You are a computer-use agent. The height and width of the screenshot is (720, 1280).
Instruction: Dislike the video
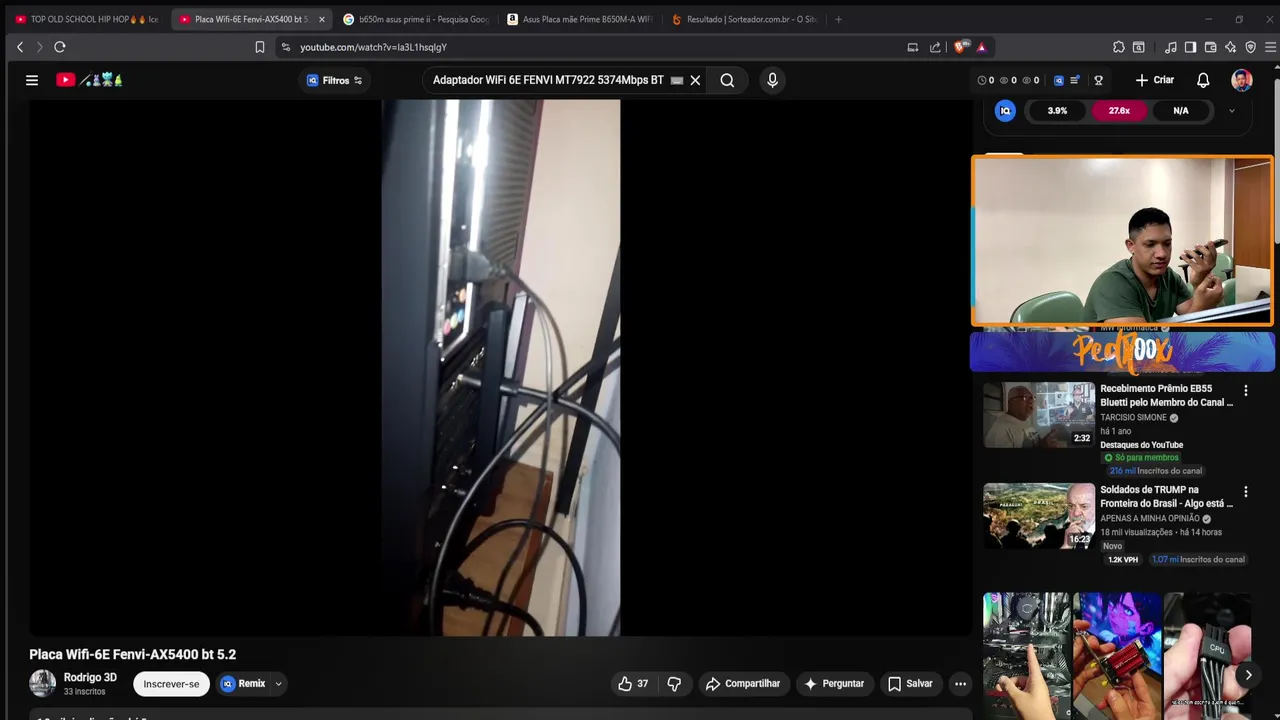click(674, 684)
